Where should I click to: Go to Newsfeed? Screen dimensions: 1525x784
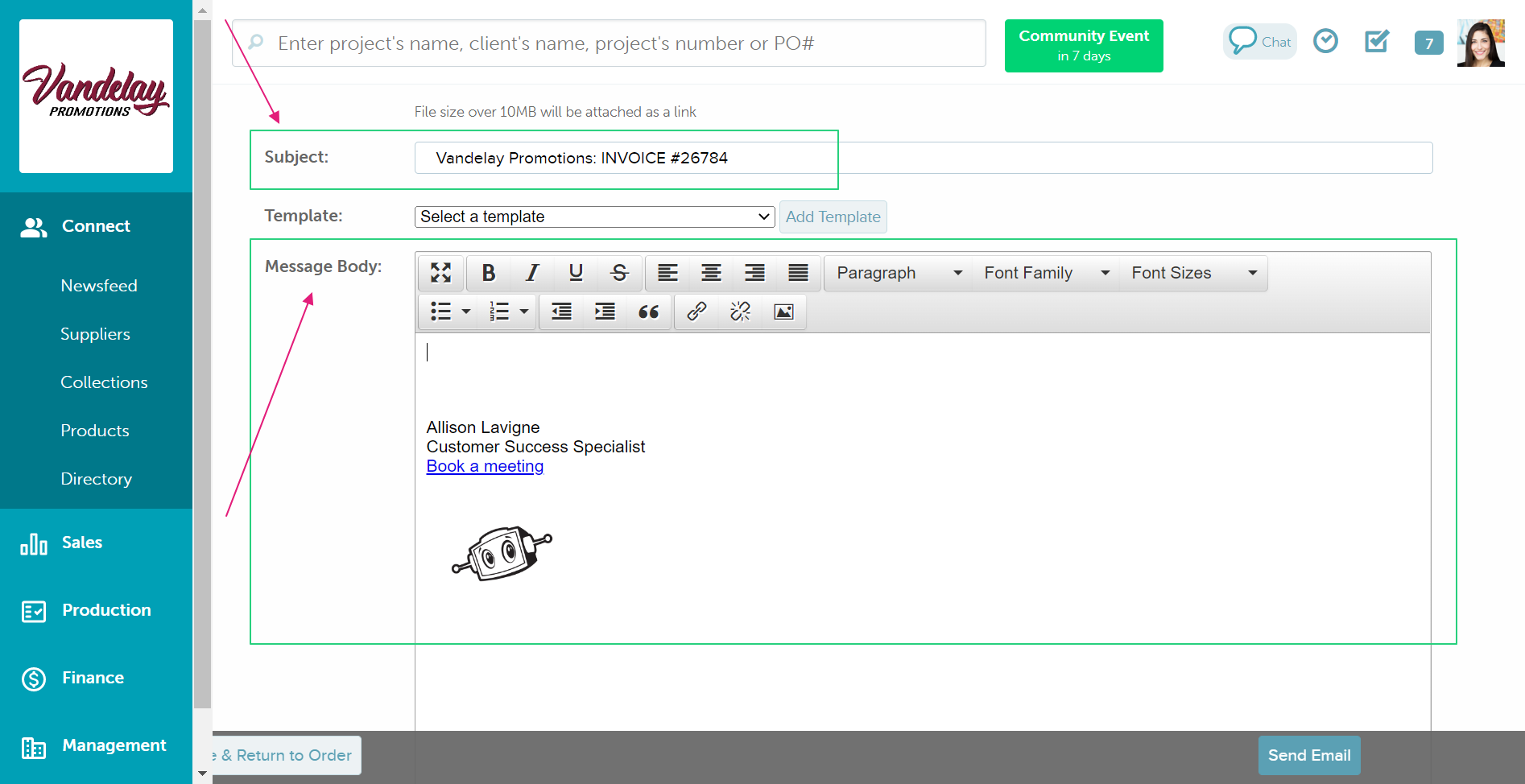tap(99, 286)
